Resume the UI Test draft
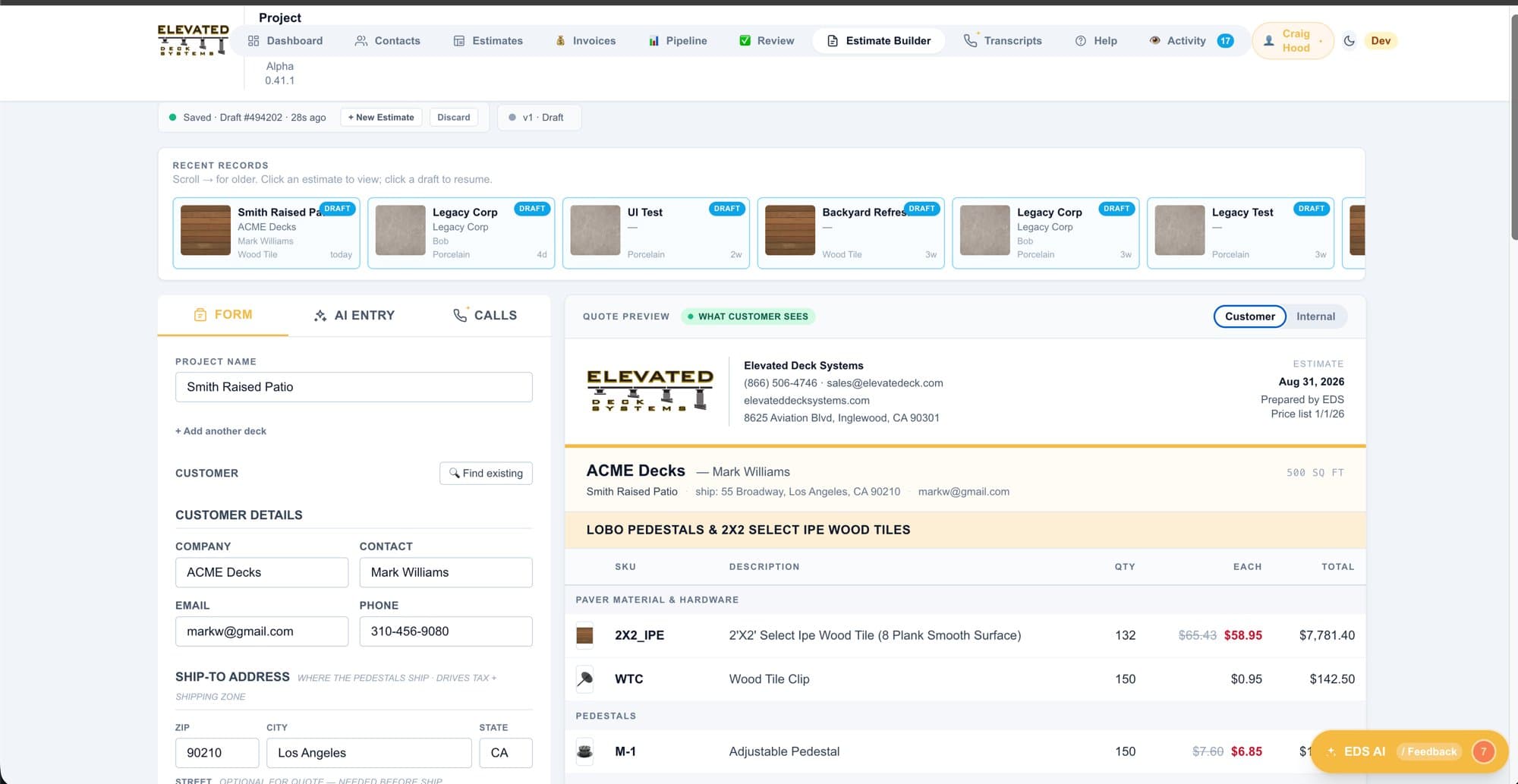This screenshot has width=1518, height=784. (x=656, y=233)
